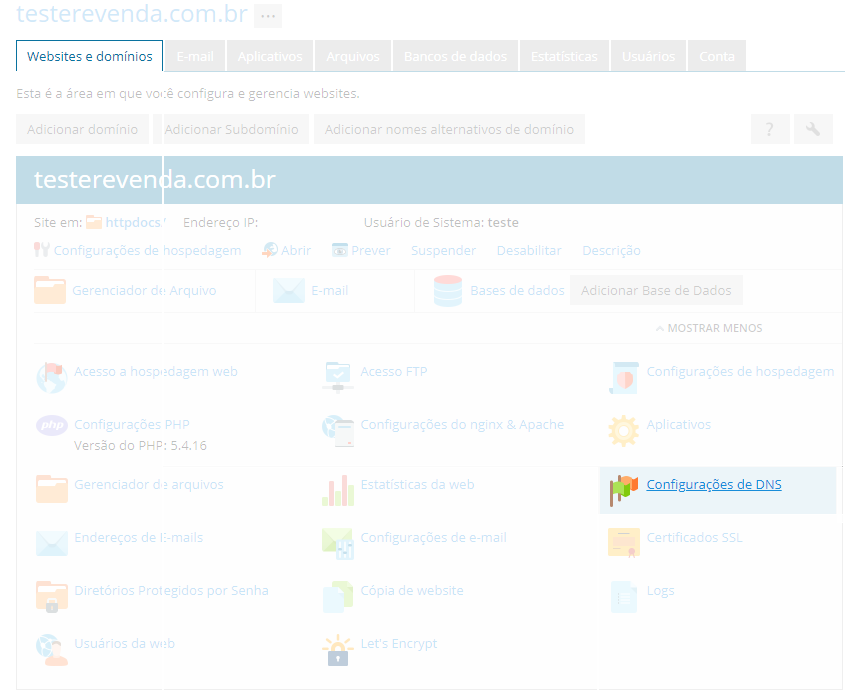This screenshot has width=845, height=693.
Task: Open the Cópia de website link
Action: coord(412,590)
